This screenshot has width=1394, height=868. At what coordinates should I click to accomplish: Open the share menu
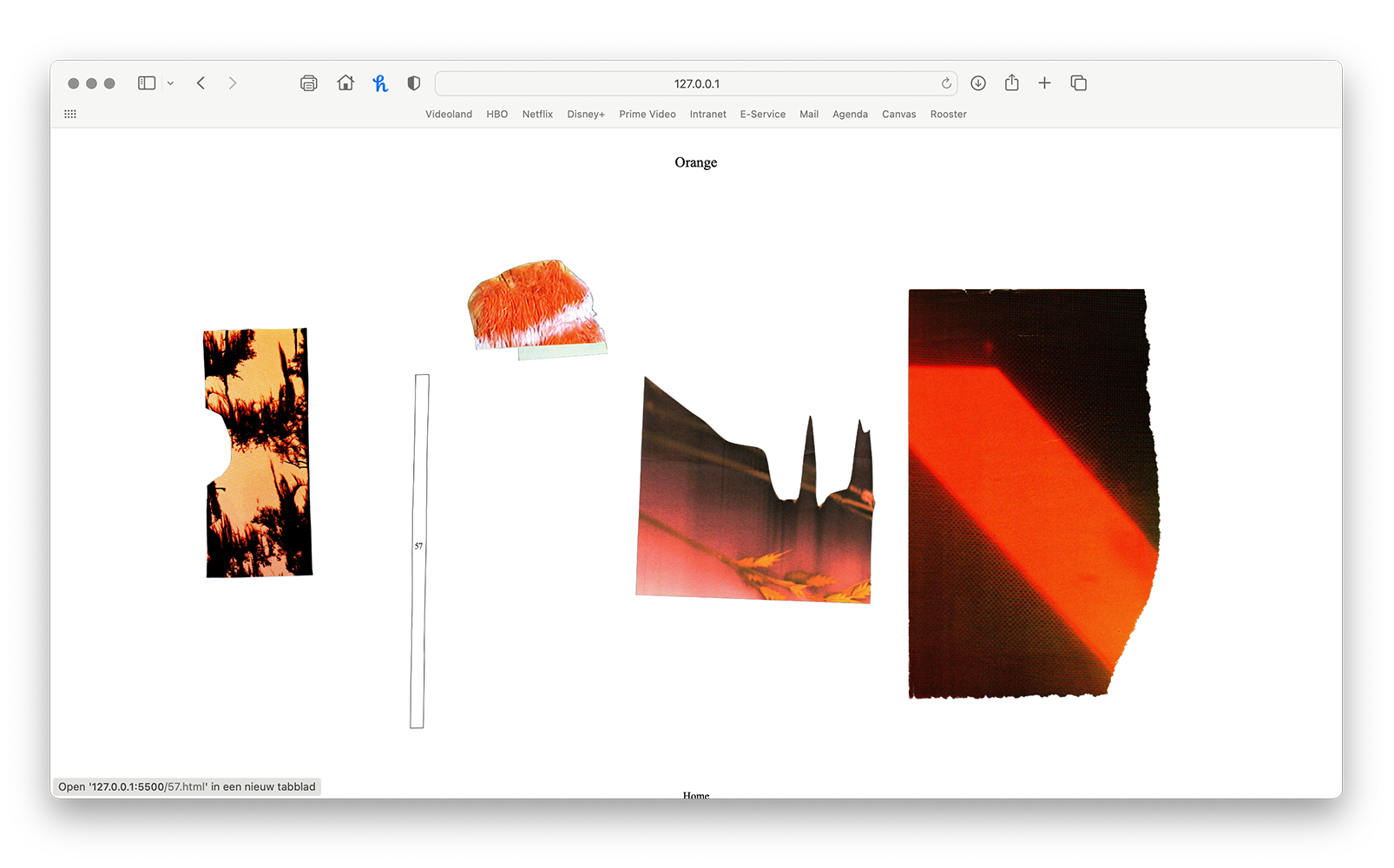(x=1012, y=83)
